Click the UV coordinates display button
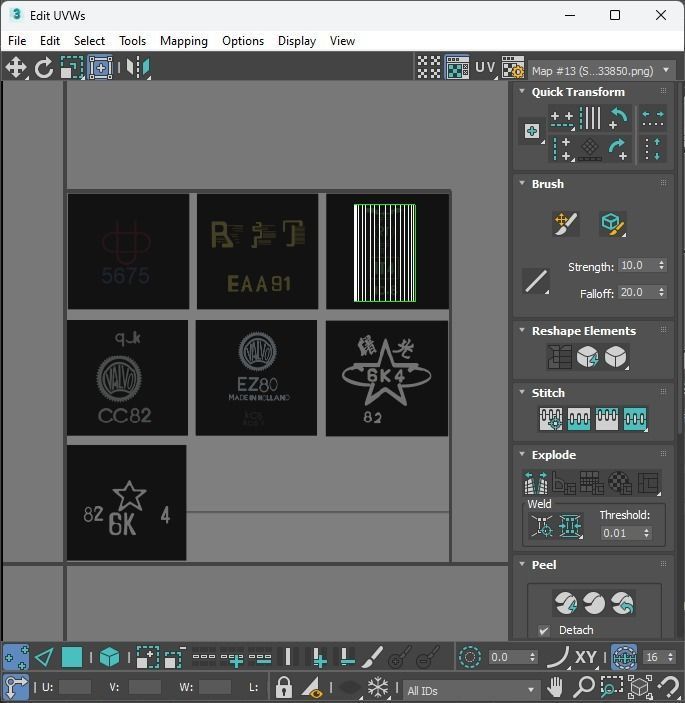Viewport: 685px width, 703px height. click(486, 68)
